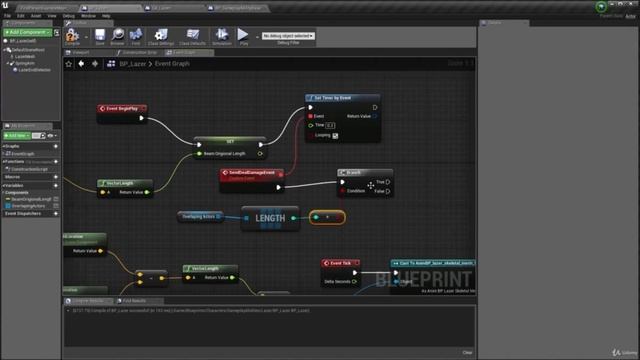Image resolution: width=640 pixels, height=360 pixels.
Task: Open the File menu
Action: click(7, 16)
